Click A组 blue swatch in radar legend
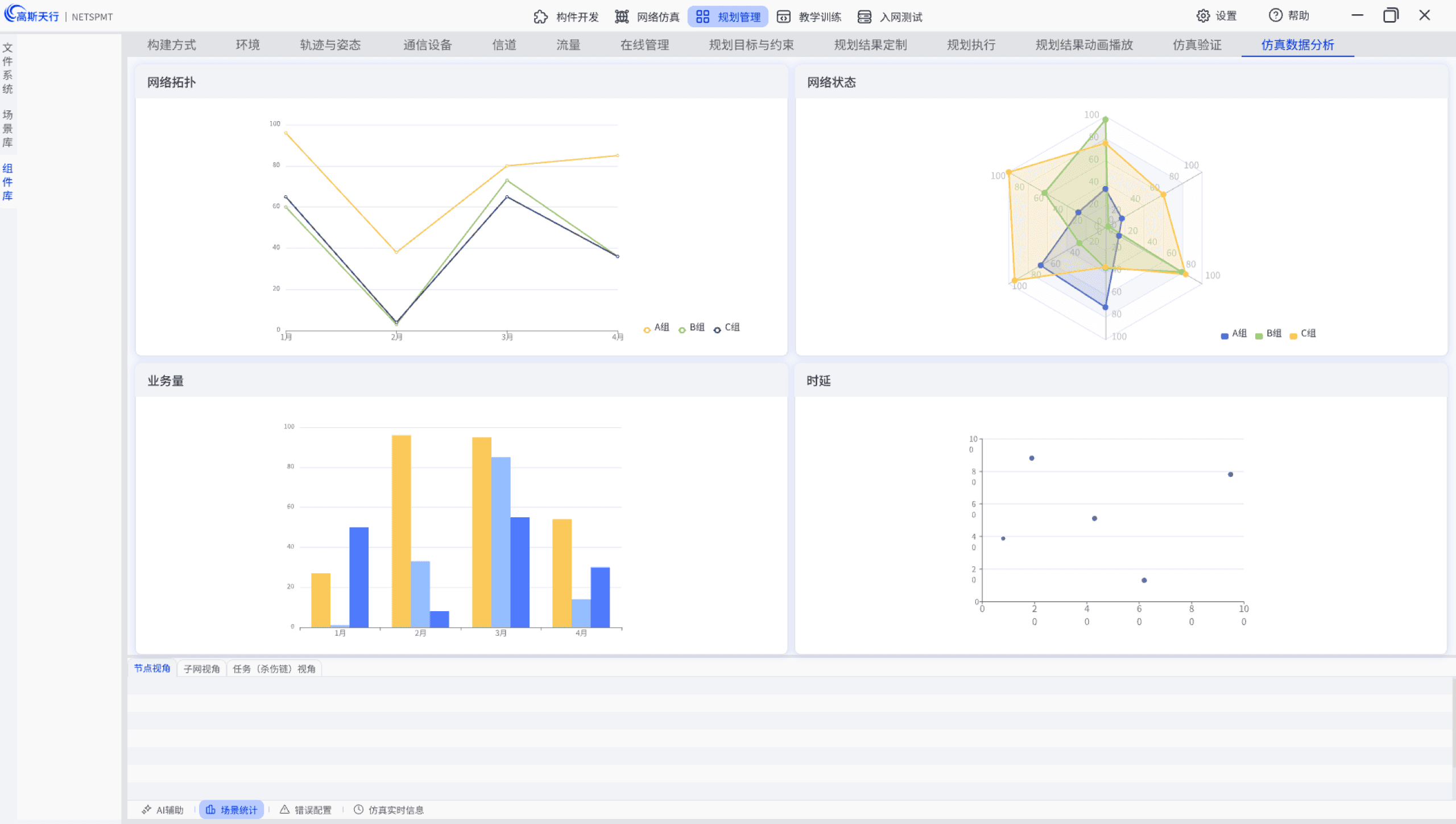The height and width of the screenshot is (824, 1456). pyautogui.click(x=1224, y=336)
